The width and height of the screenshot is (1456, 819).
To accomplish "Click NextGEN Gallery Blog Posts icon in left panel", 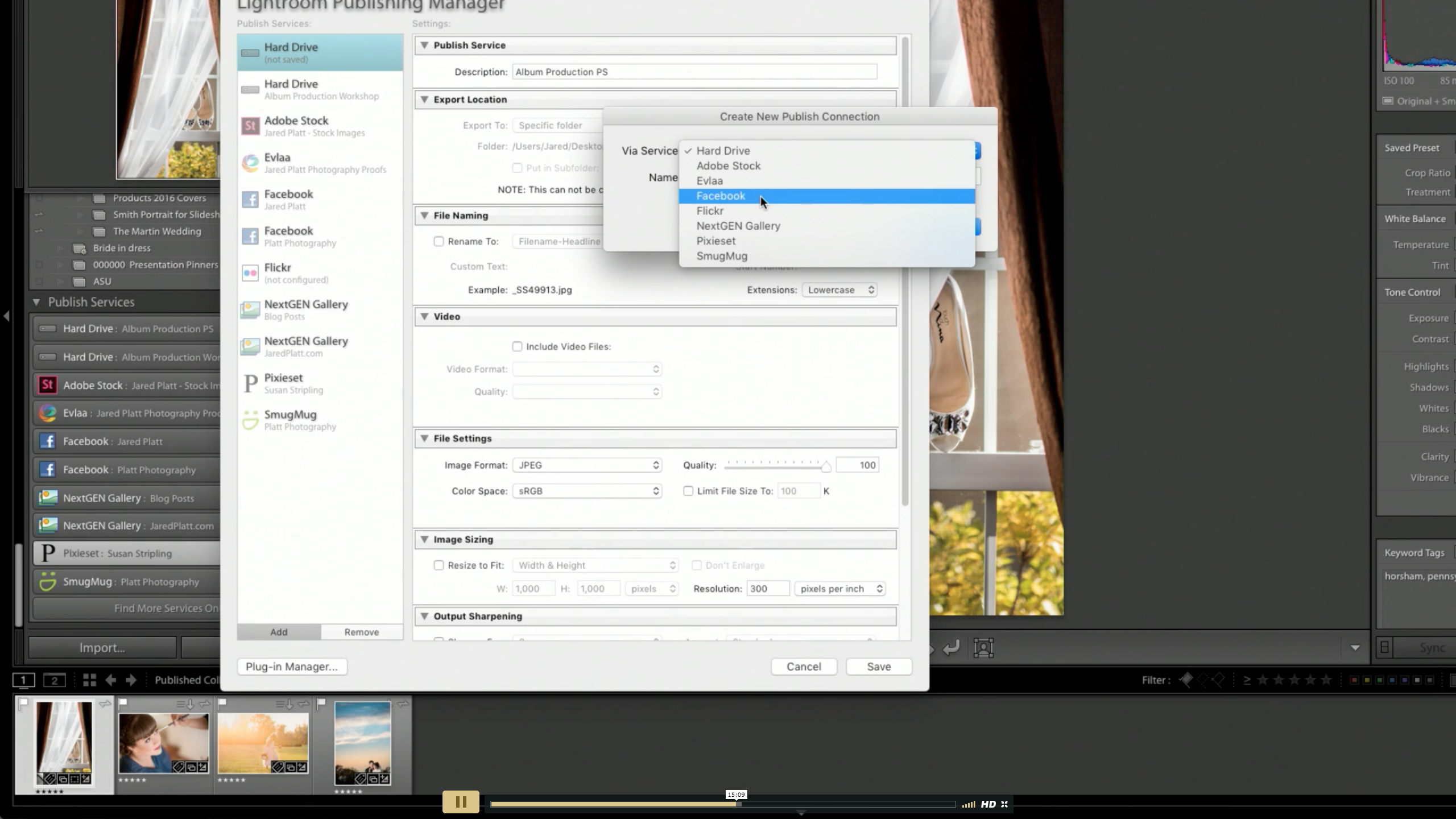I will [x=48, y=498].
